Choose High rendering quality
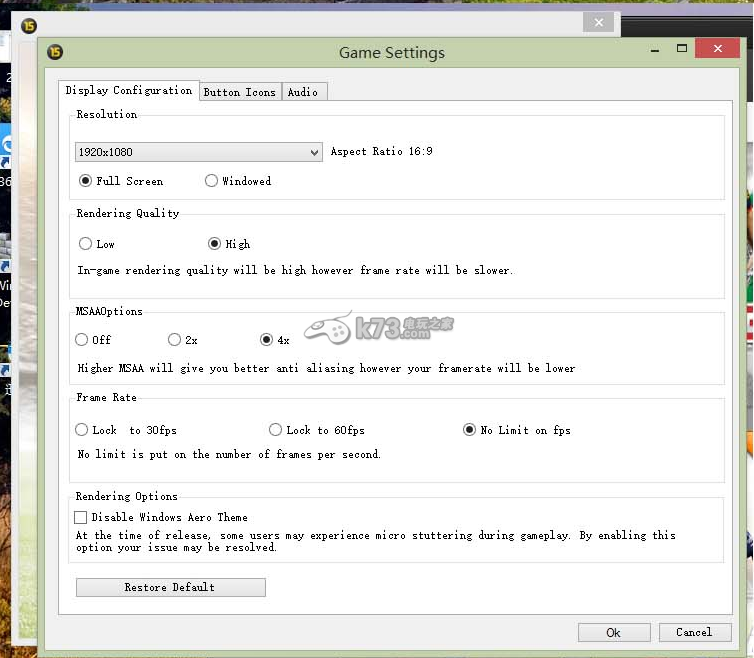This screenshot has width=754, height=658. pyautogui.click(x=214, y=244)
